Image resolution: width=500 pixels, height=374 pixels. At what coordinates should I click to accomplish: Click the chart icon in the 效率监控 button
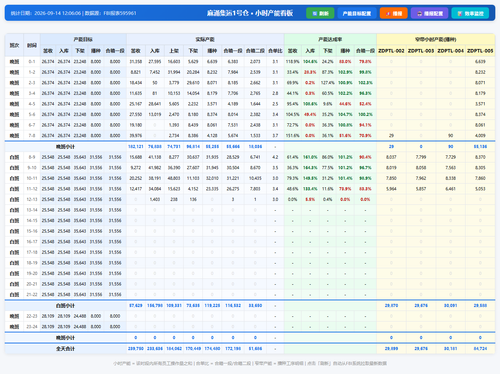pyautogui.click(x=460, y=14)
